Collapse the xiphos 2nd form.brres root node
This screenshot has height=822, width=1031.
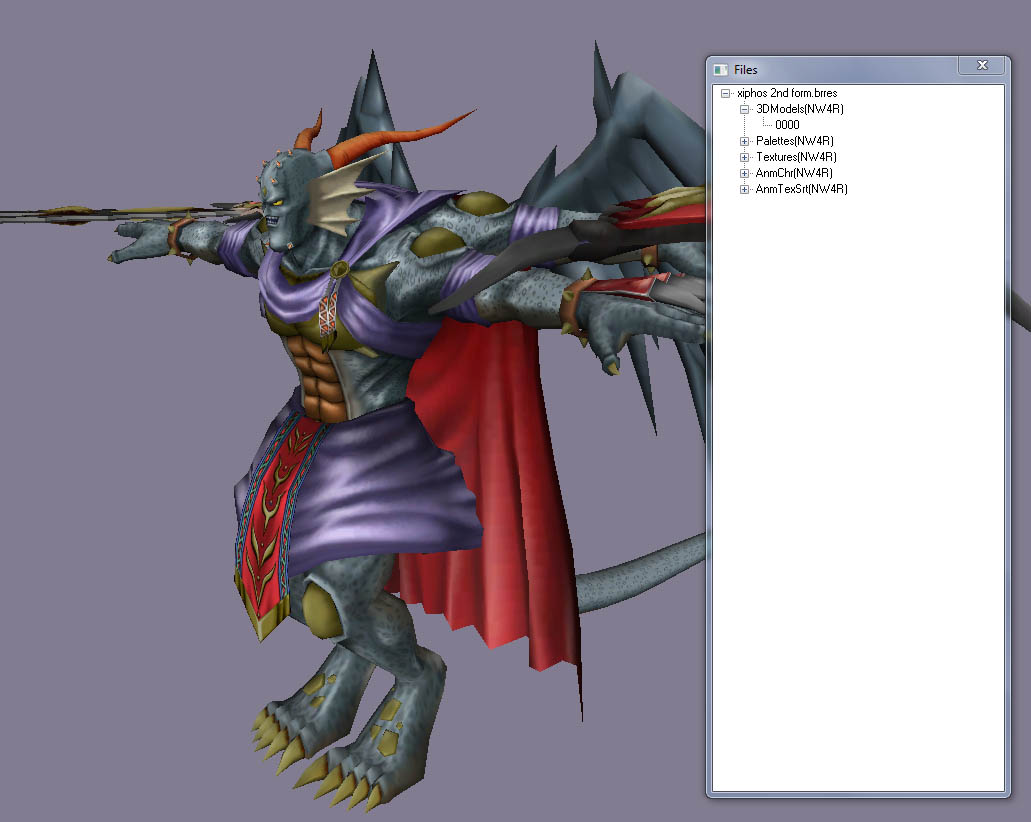click(x=725, y=93)
